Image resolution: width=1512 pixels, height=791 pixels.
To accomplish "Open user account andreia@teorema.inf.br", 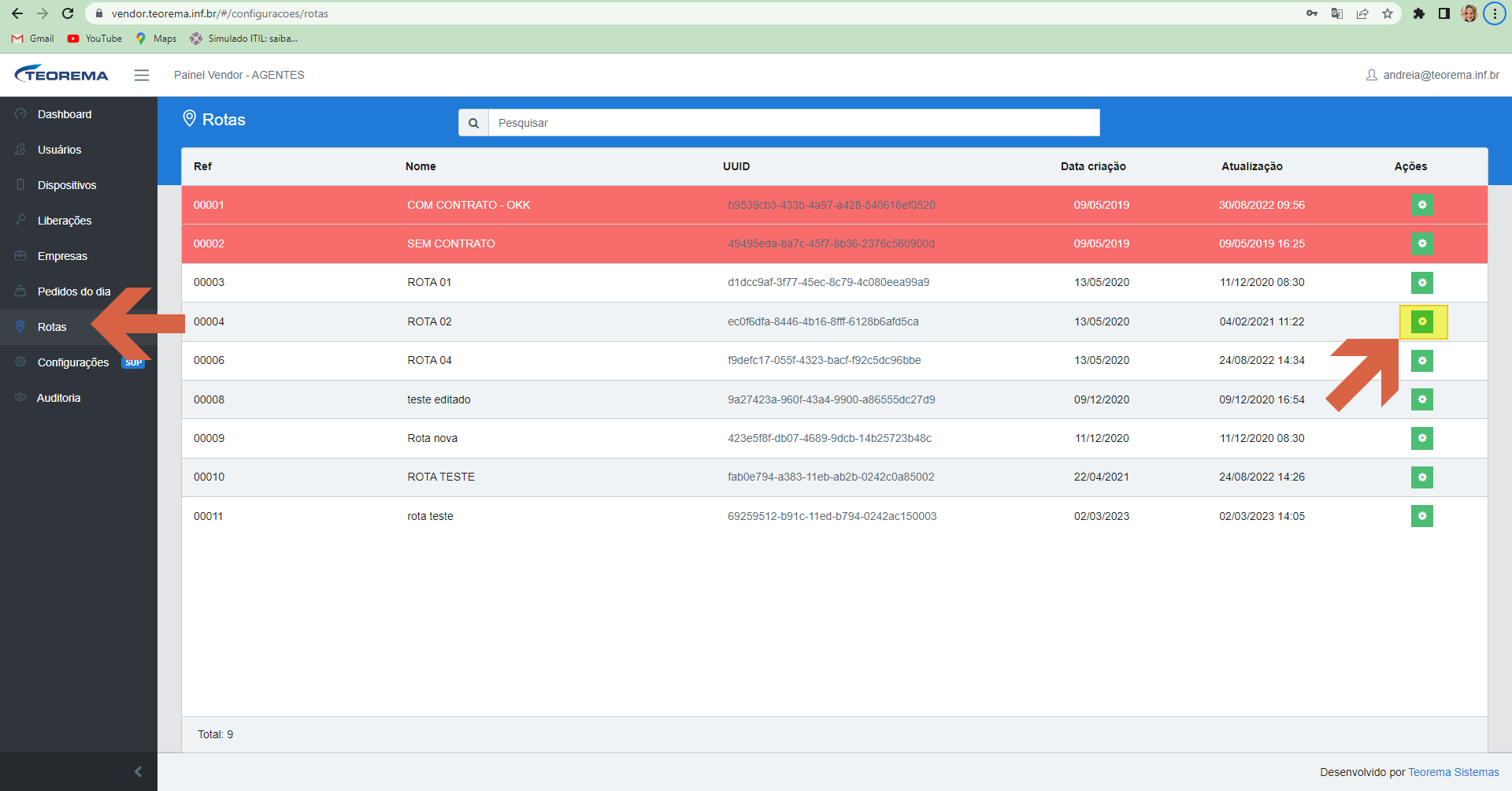I will click(1432, 75).
